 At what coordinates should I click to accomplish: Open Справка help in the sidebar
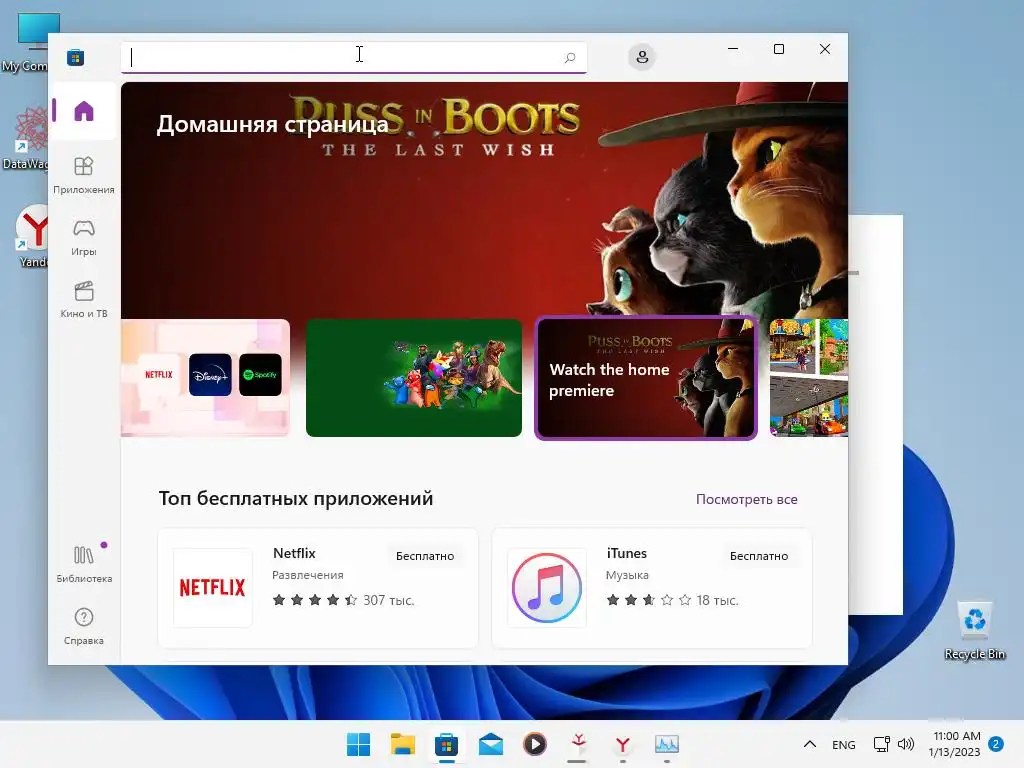84,626
